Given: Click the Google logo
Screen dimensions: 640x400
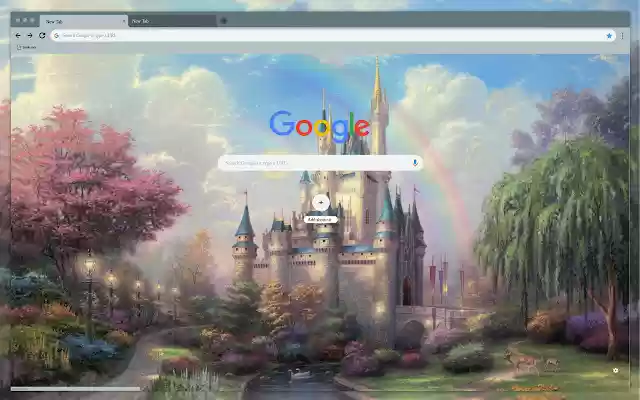Looking at the screenshot, I should (320, 125).
